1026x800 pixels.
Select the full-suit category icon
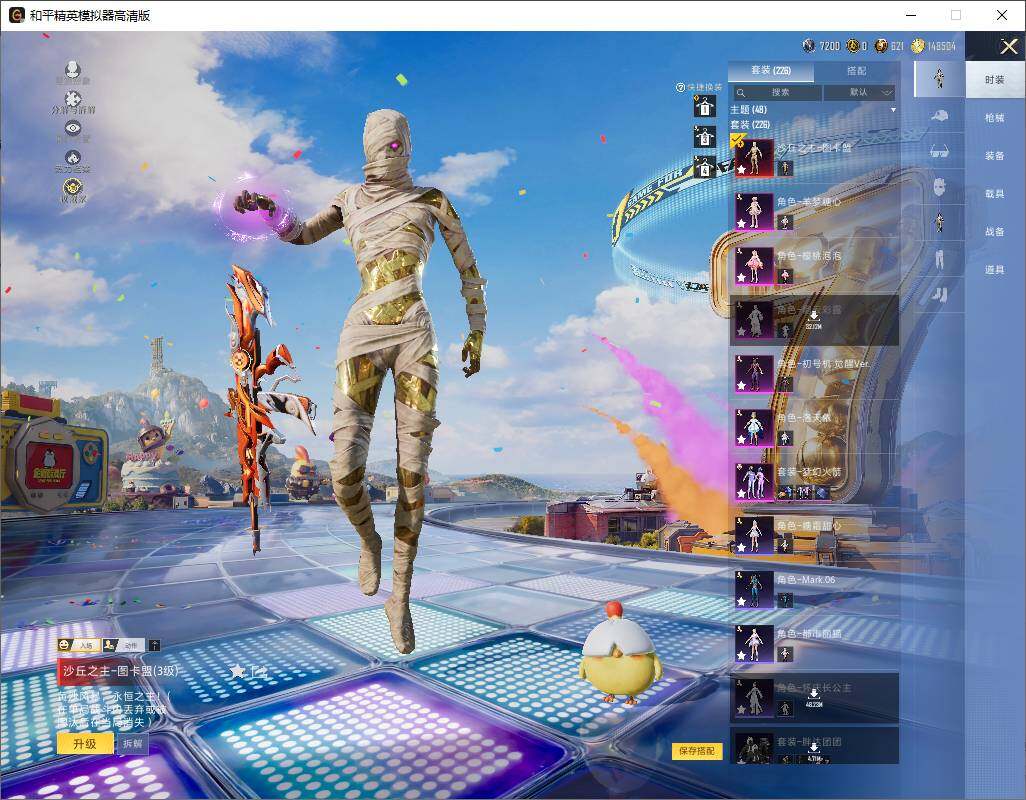(940, 78)
